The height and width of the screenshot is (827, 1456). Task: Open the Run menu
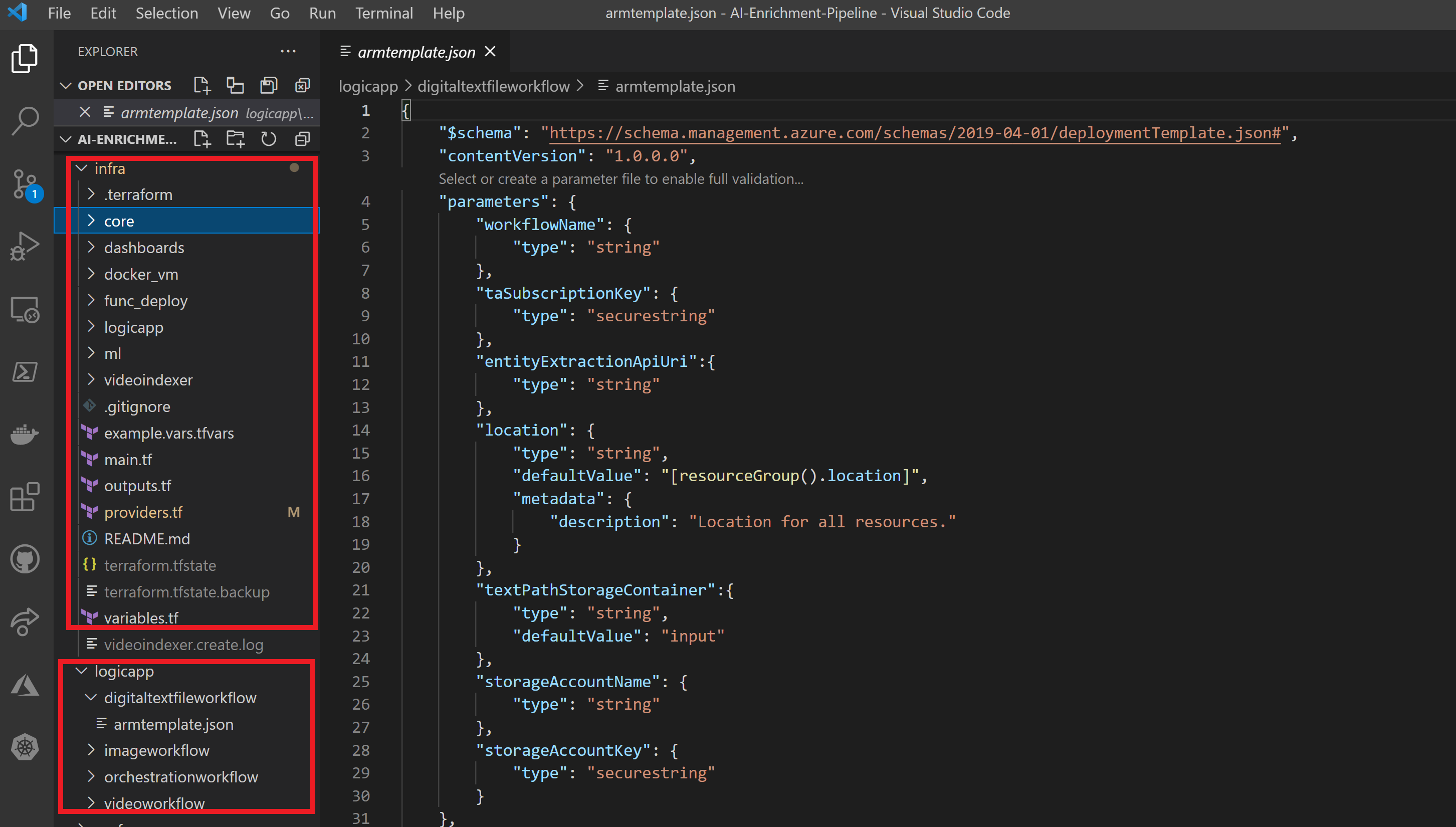(322, 13)
